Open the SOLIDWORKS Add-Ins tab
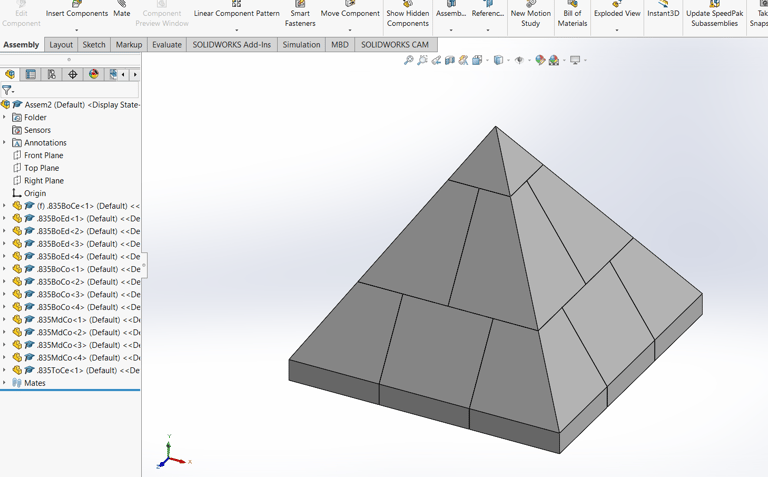The image size is (768, 477). click(x=232, y=45)
